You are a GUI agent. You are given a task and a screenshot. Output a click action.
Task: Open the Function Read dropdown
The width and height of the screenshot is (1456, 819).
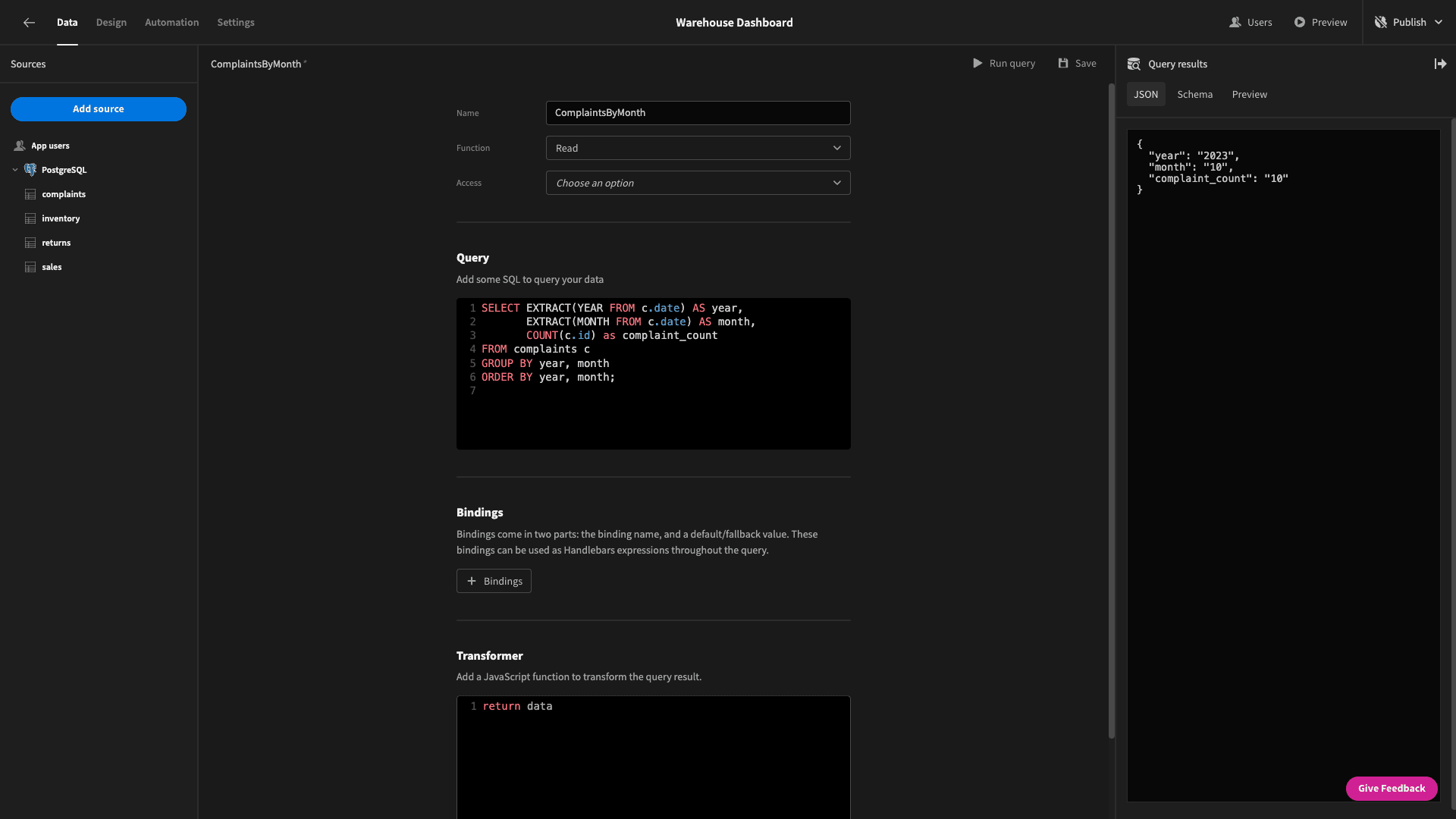coord(698,149)
